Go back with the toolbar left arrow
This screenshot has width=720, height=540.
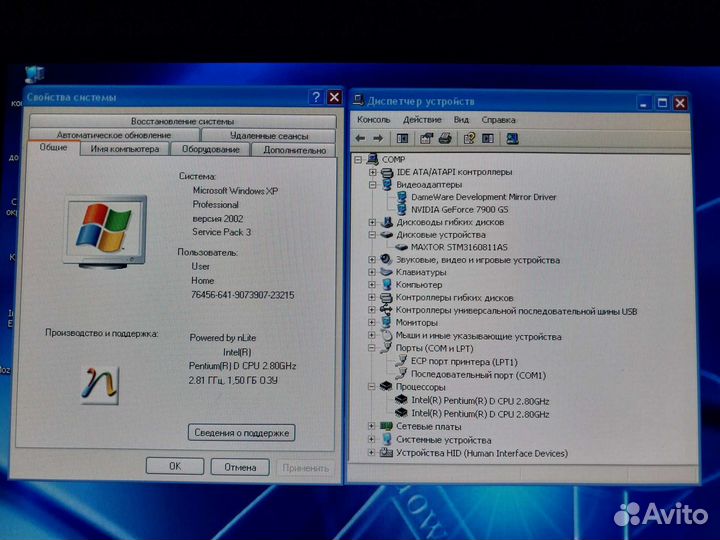click(360, 138)
